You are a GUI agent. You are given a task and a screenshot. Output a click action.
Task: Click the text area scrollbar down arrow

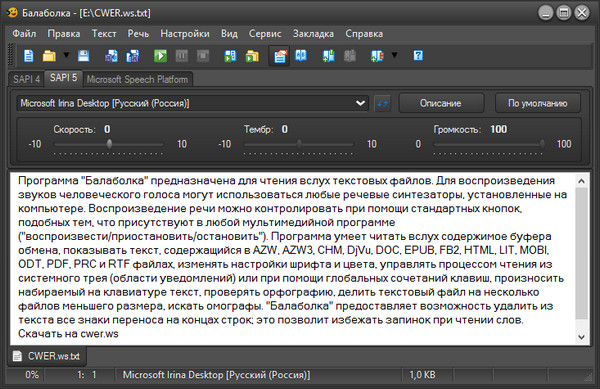(x=582, y=337)
